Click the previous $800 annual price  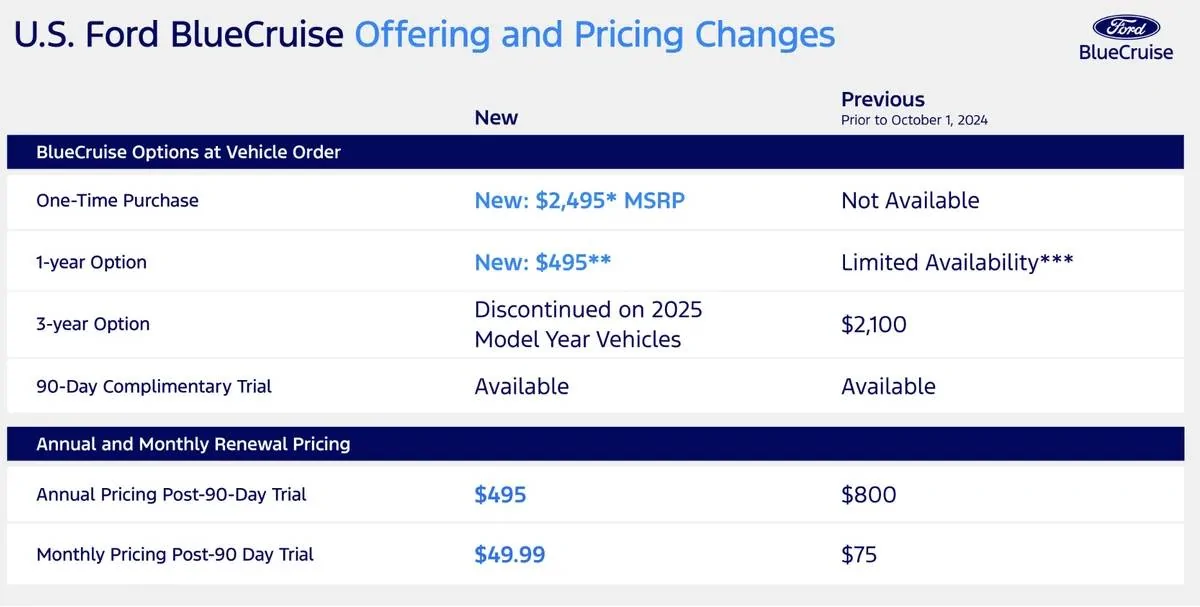pos(869,494)
